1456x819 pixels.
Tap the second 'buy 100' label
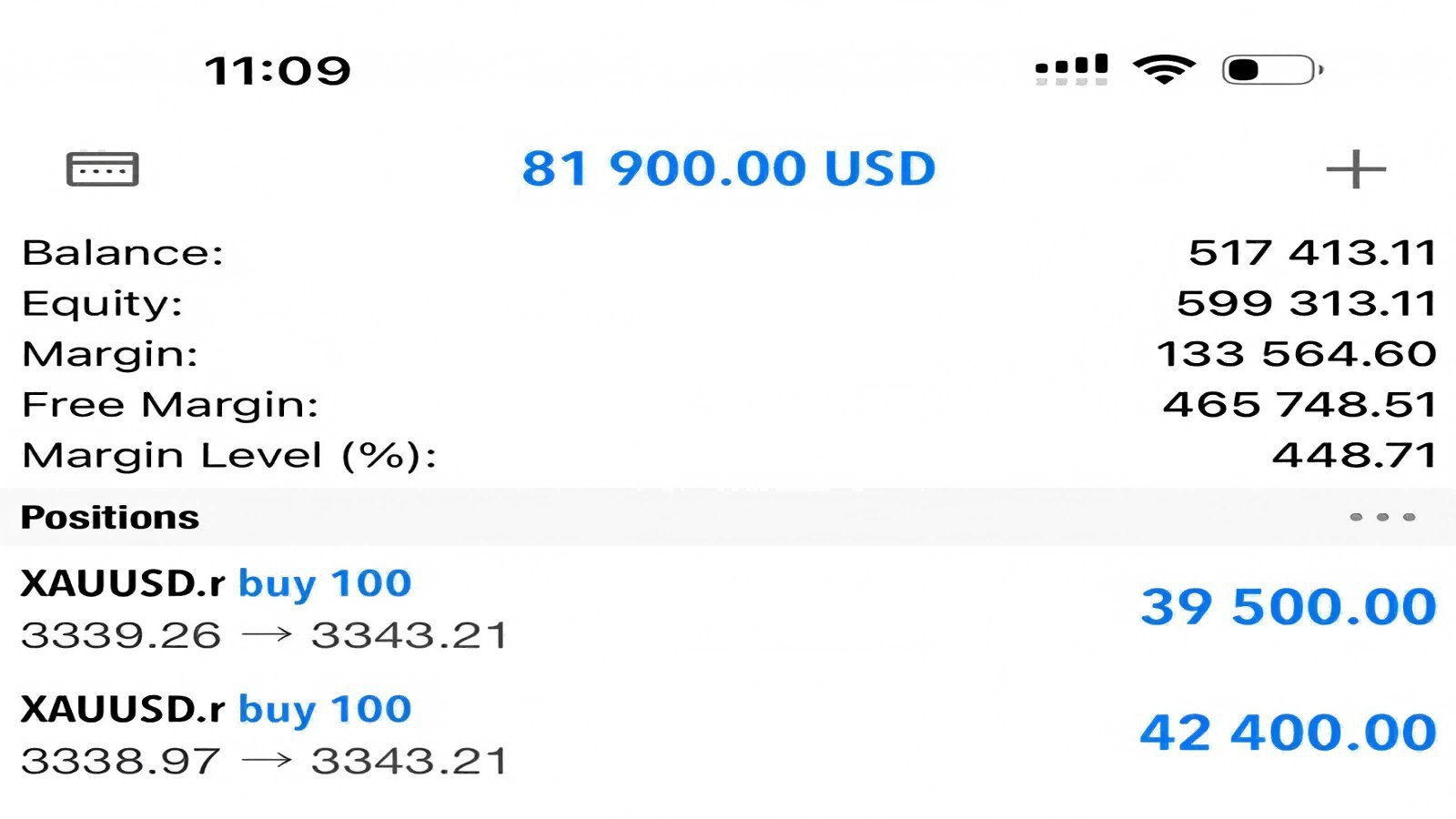tap(325, 709)
